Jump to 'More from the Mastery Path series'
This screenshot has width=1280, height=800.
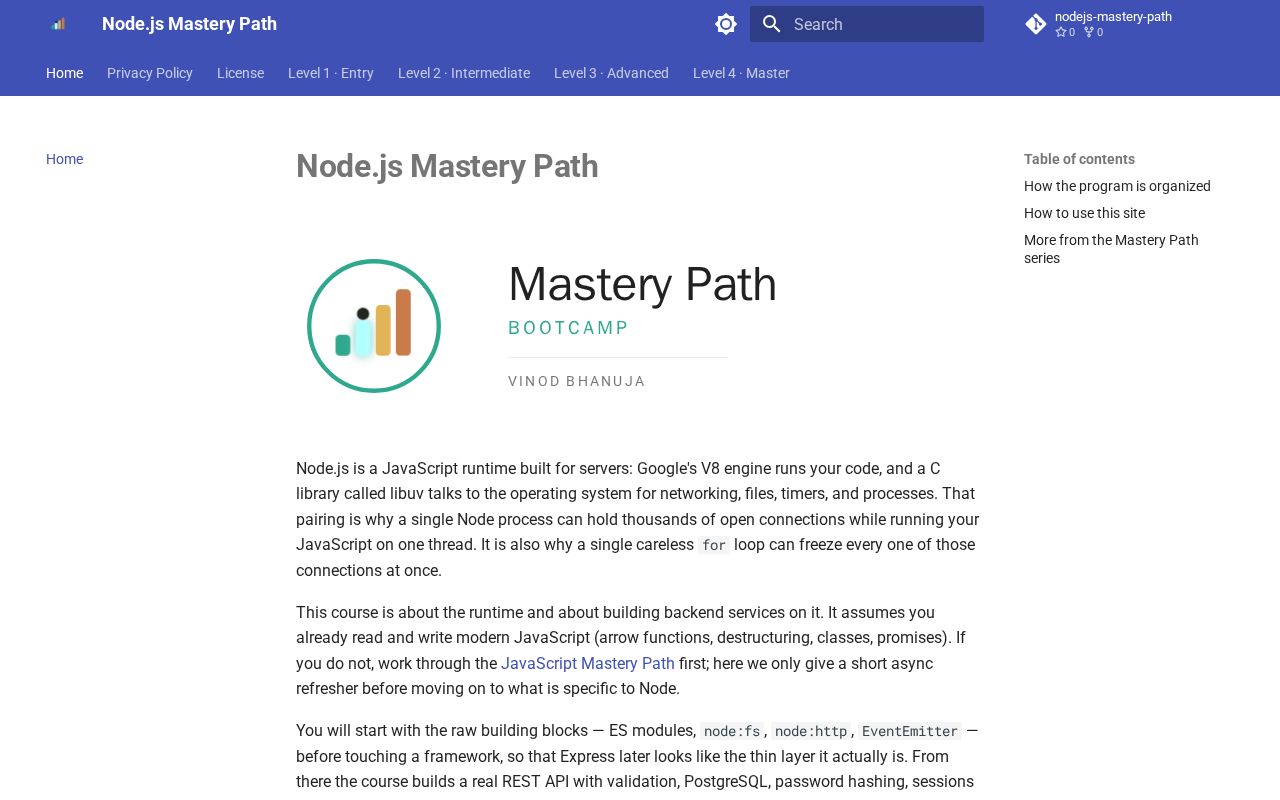[x=1111, y=249]
